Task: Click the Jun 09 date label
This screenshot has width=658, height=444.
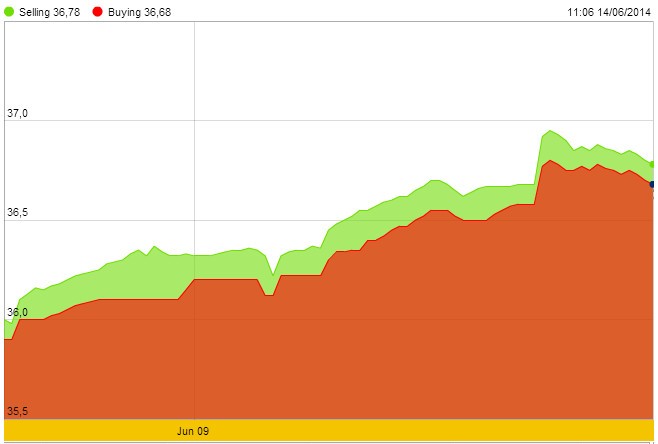Action: coord(193,431)
